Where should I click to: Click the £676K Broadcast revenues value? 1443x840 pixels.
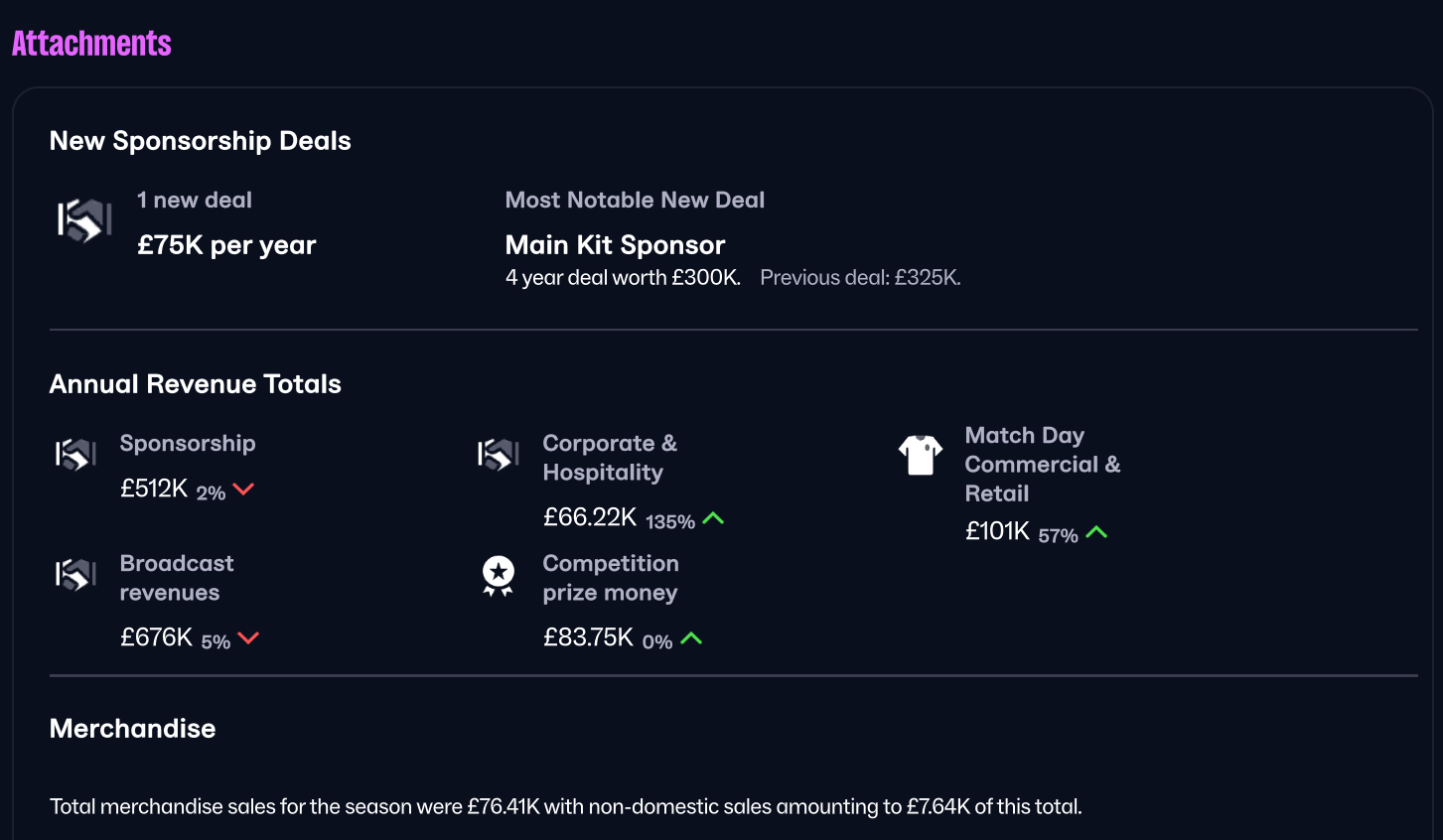(156, 637)
